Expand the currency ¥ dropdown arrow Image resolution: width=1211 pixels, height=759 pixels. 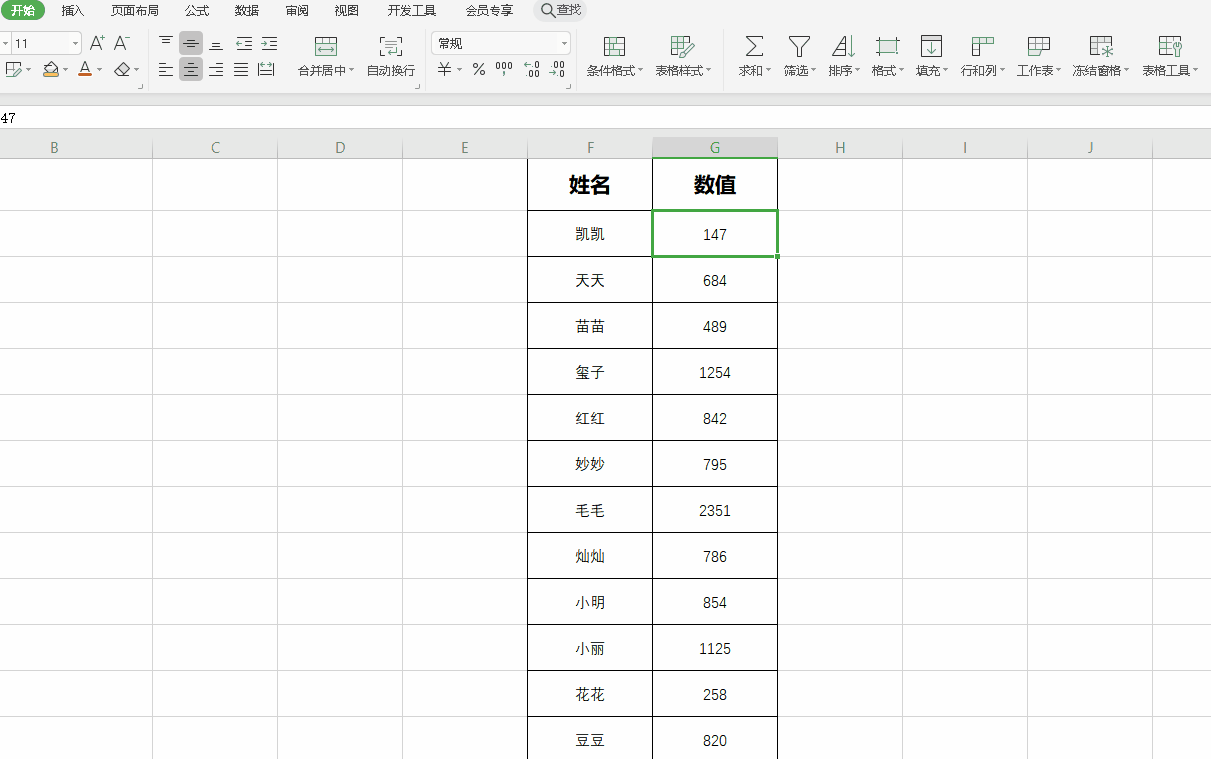tap(460, 70)
